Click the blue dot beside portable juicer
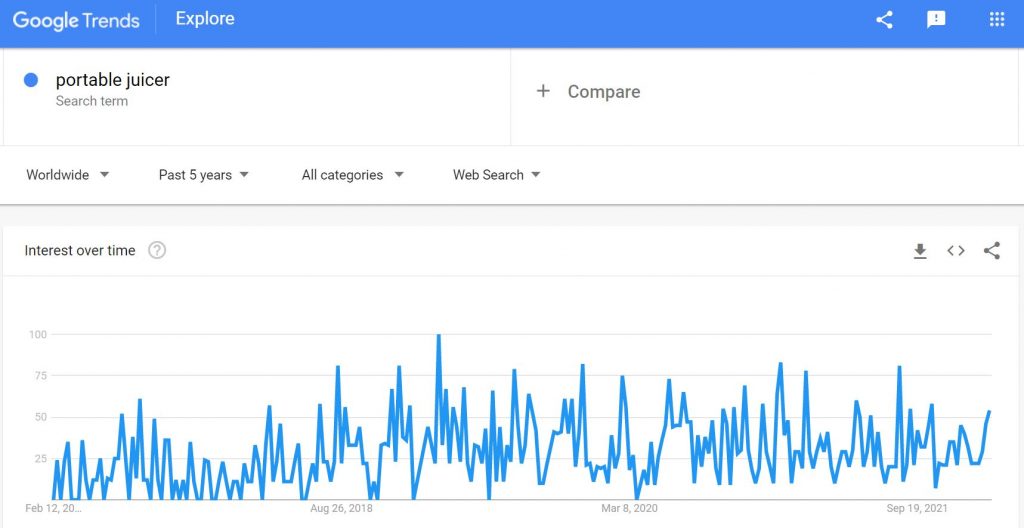Screen dimensions: 1024x528 tap(31, 80)
